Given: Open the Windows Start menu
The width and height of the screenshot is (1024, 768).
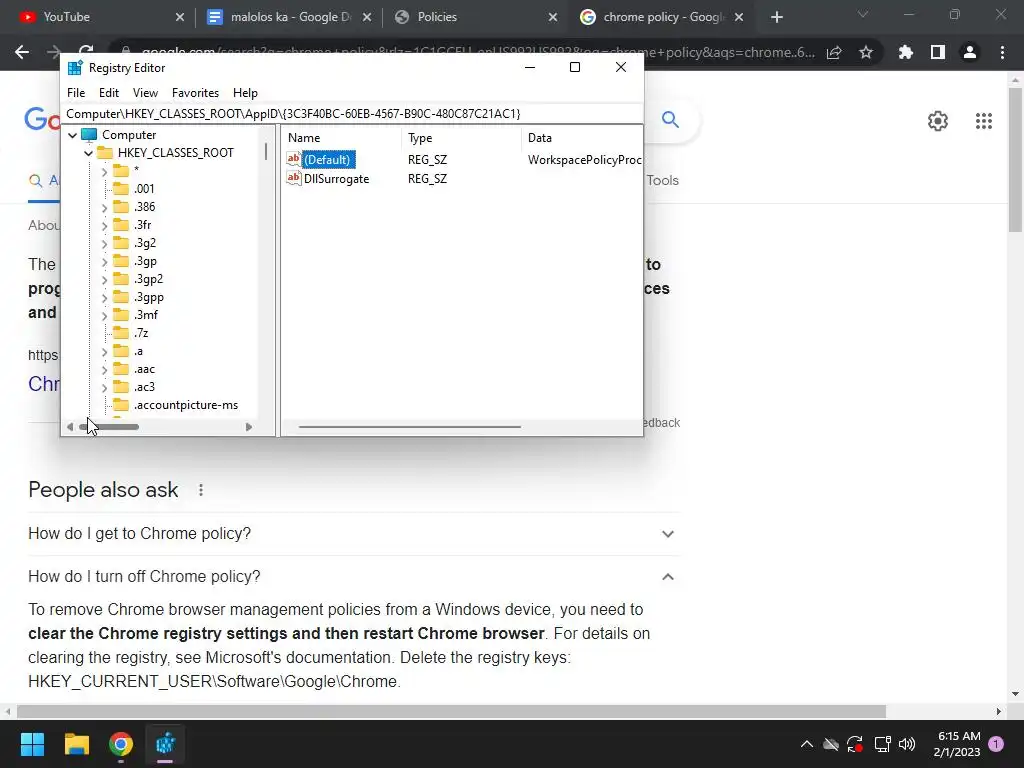Looking at the screenshot, I should (32, 744).
